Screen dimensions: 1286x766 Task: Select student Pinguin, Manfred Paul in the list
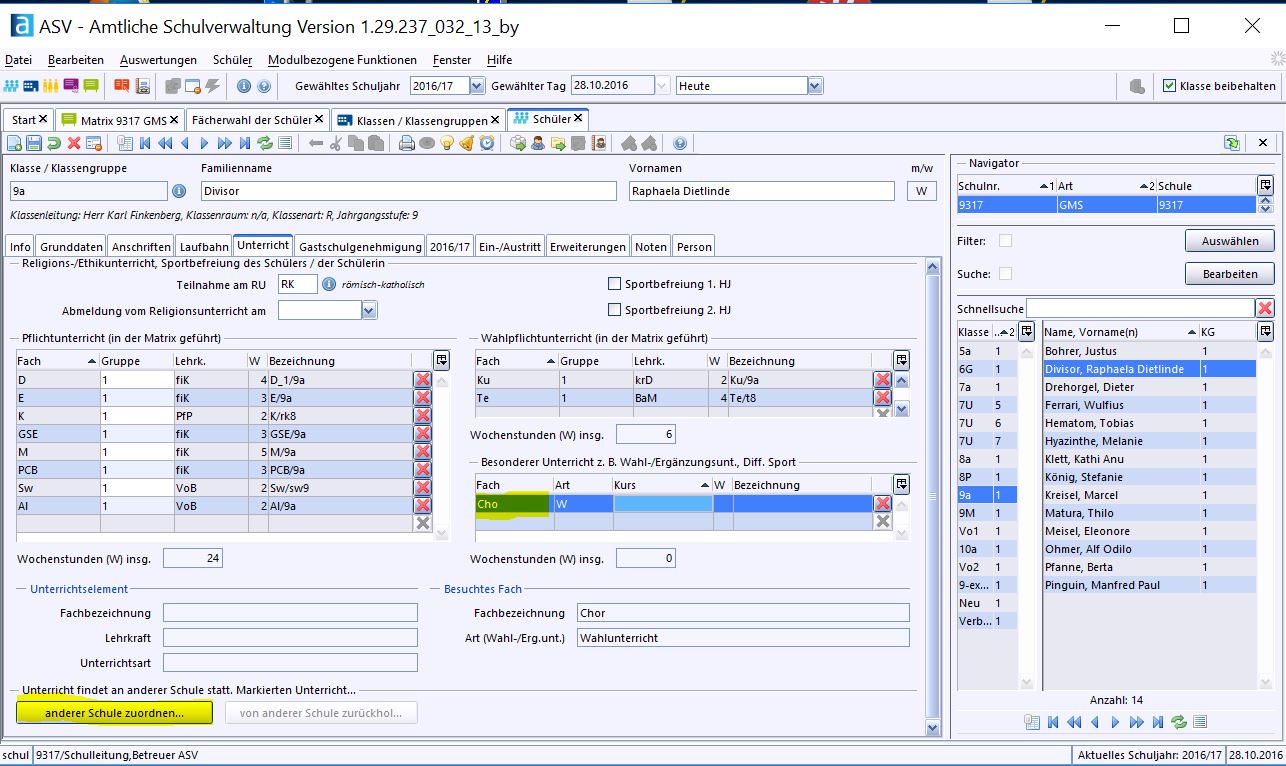1149,585
